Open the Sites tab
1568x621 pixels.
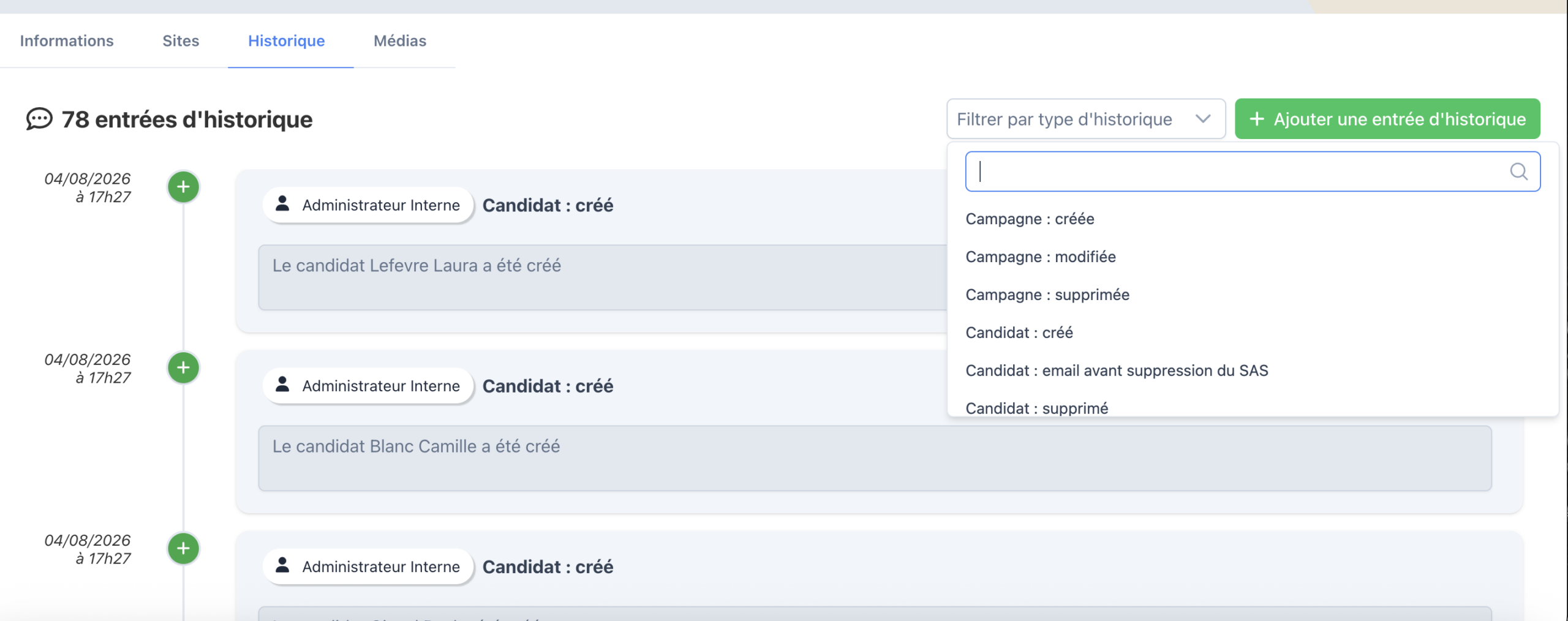(181, 40)
